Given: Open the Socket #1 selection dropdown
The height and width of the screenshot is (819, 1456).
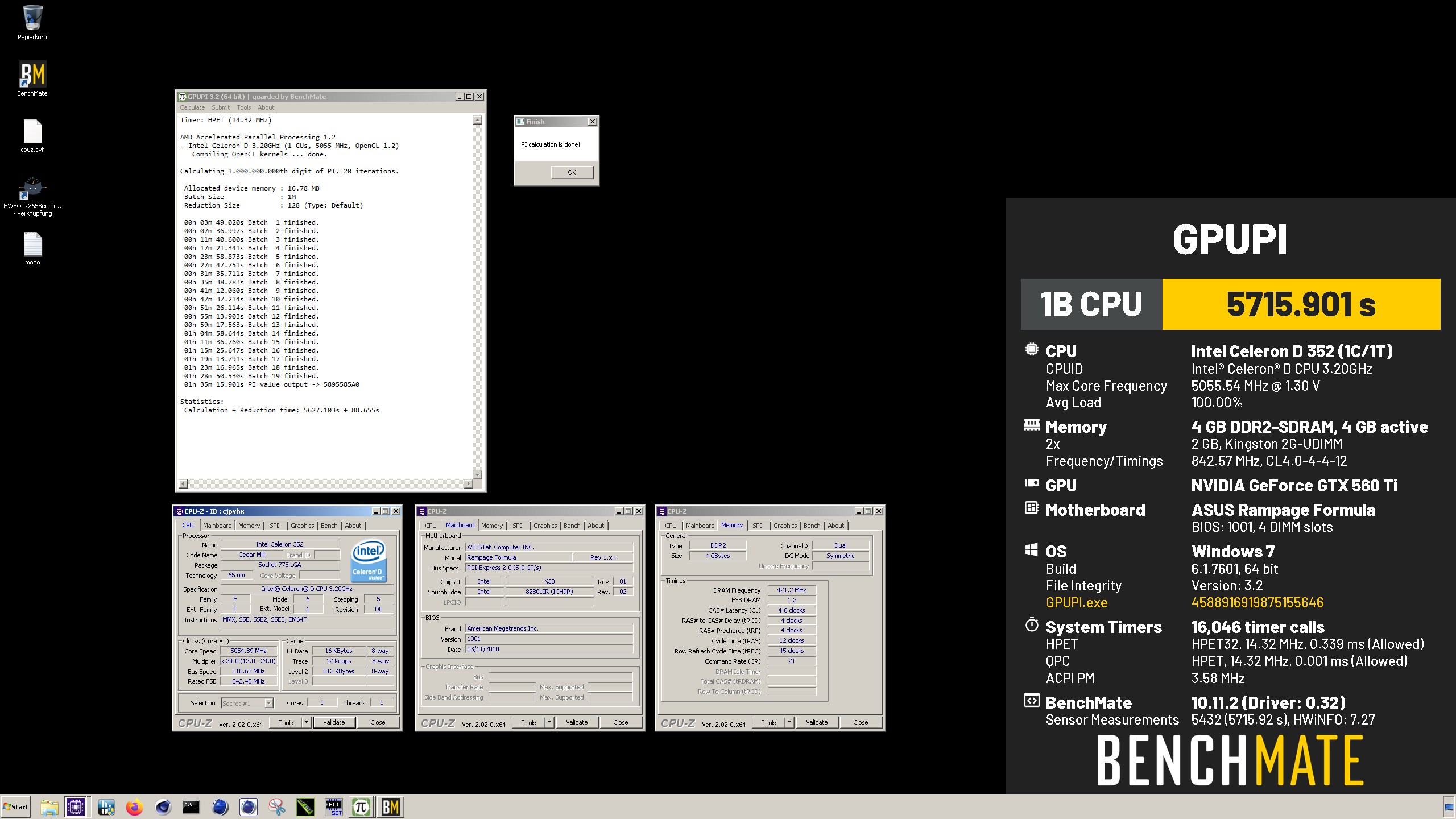Looking at the screenshot, I should pos(247,704).
